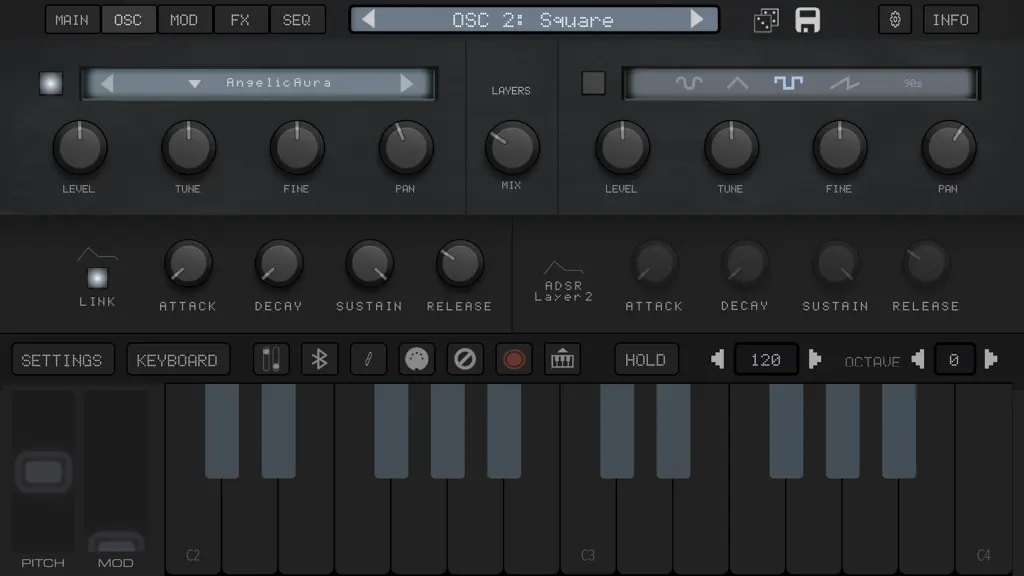
Task: Open the OSC tab
Action: point(128,20)
